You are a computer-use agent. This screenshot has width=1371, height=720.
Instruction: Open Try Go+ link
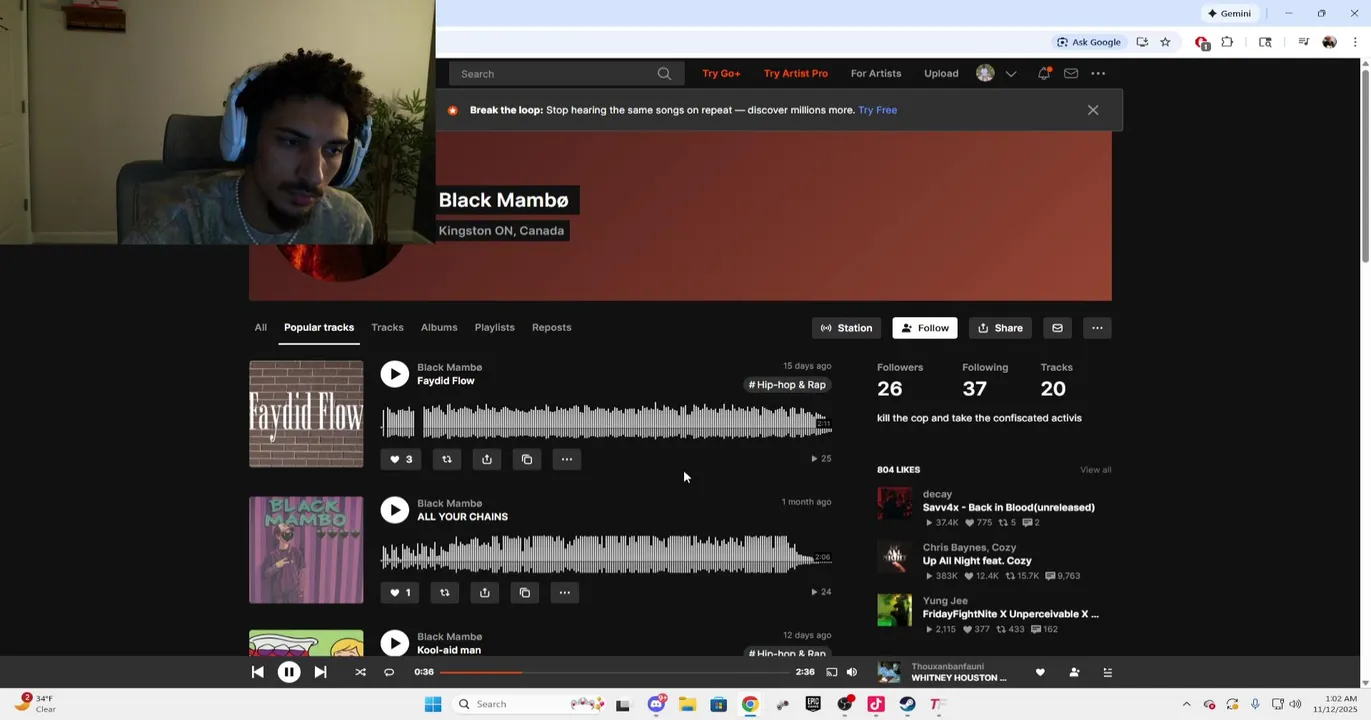pos(721,73)
